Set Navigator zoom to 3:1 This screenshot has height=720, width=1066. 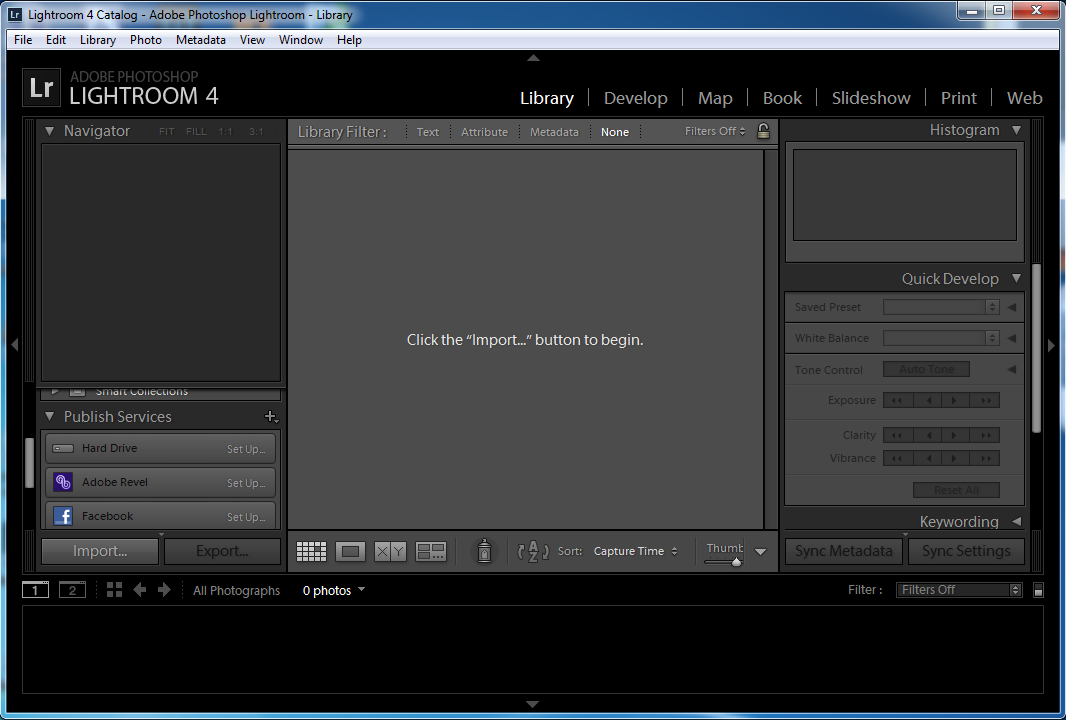click(x=256, y=132)
